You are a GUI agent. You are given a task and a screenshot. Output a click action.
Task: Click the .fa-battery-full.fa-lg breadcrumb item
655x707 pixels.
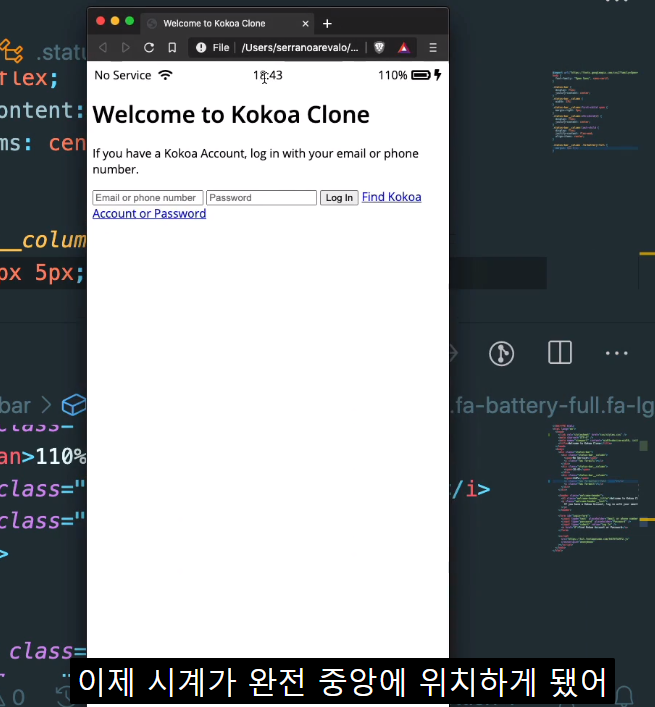click(x=553, y=405)
